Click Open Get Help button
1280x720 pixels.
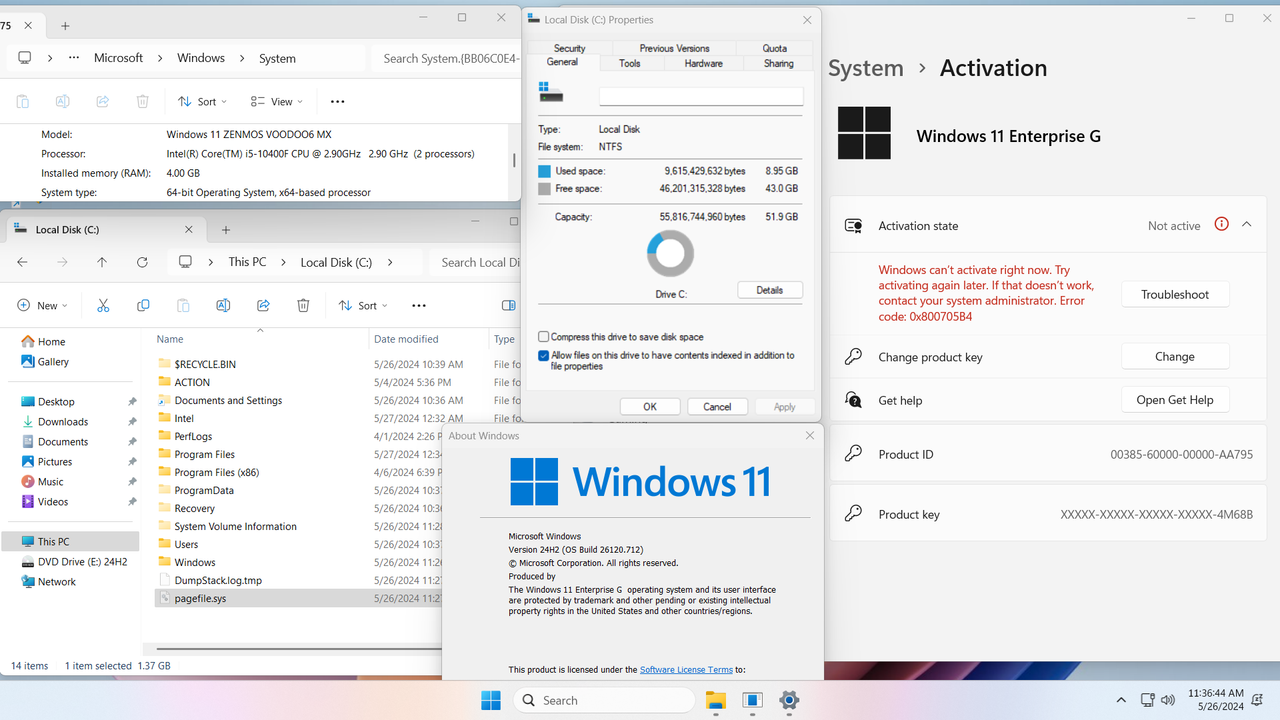[x=1175, y=400]
